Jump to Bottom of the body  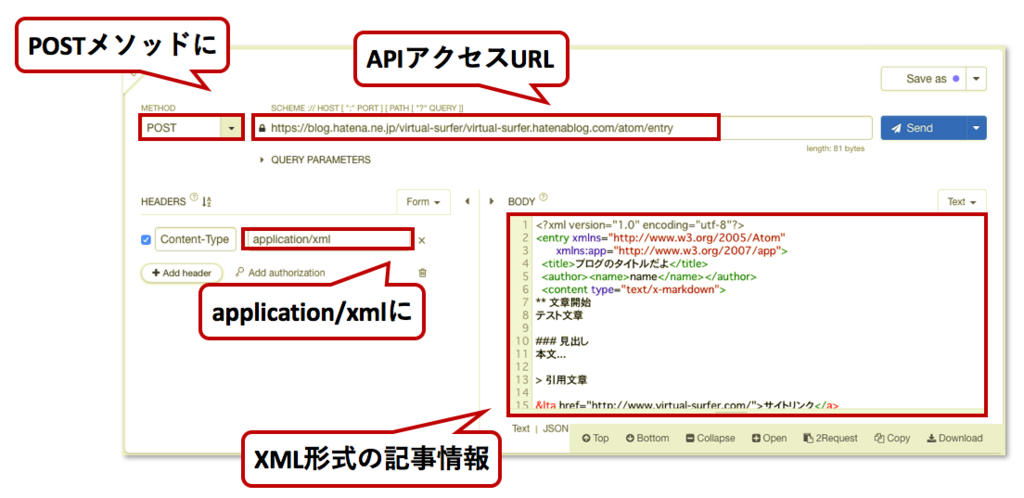(647, 438)
